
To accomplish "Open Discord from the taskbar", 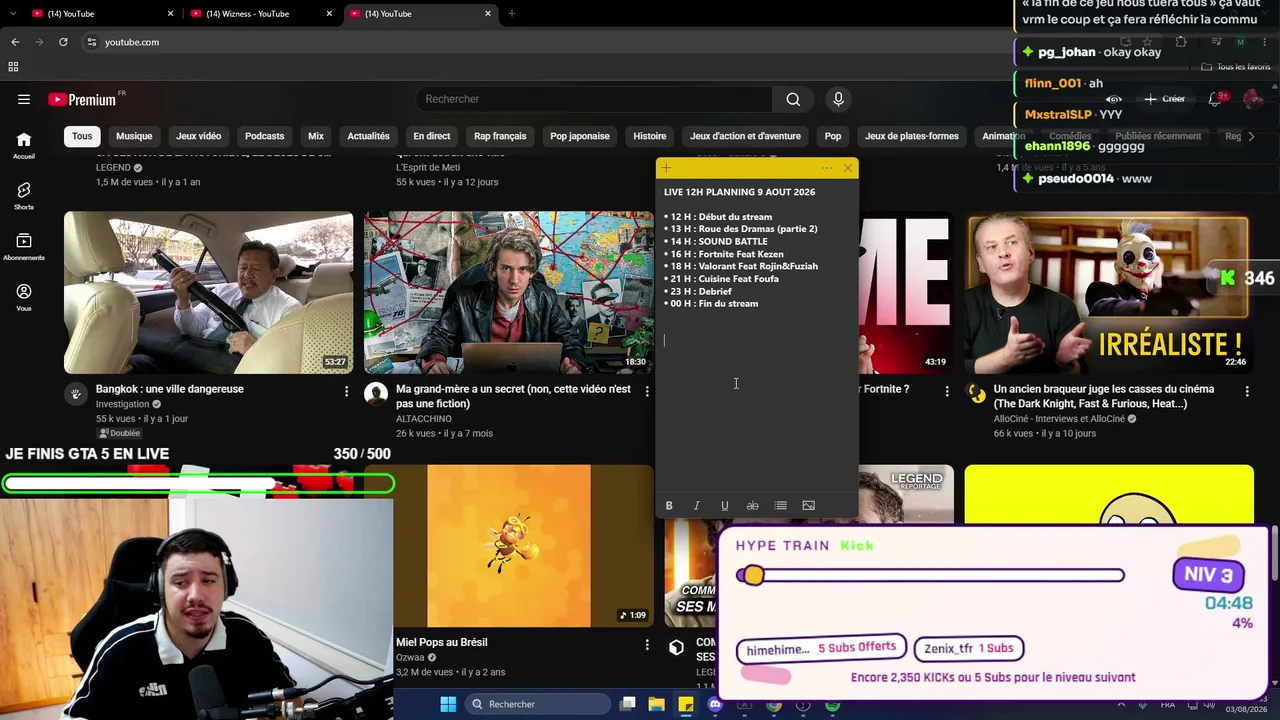I will pos(715,704).
